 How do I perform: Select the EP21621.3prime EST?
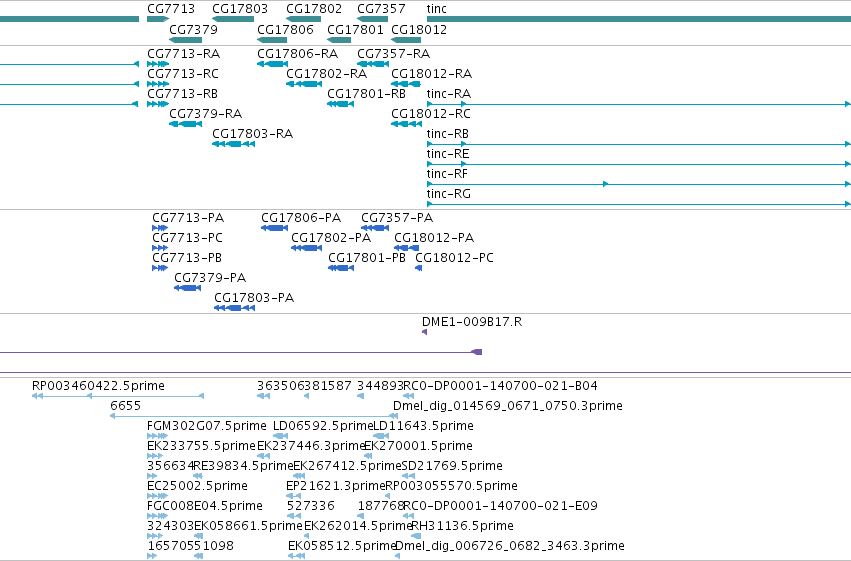coord(336,486)
